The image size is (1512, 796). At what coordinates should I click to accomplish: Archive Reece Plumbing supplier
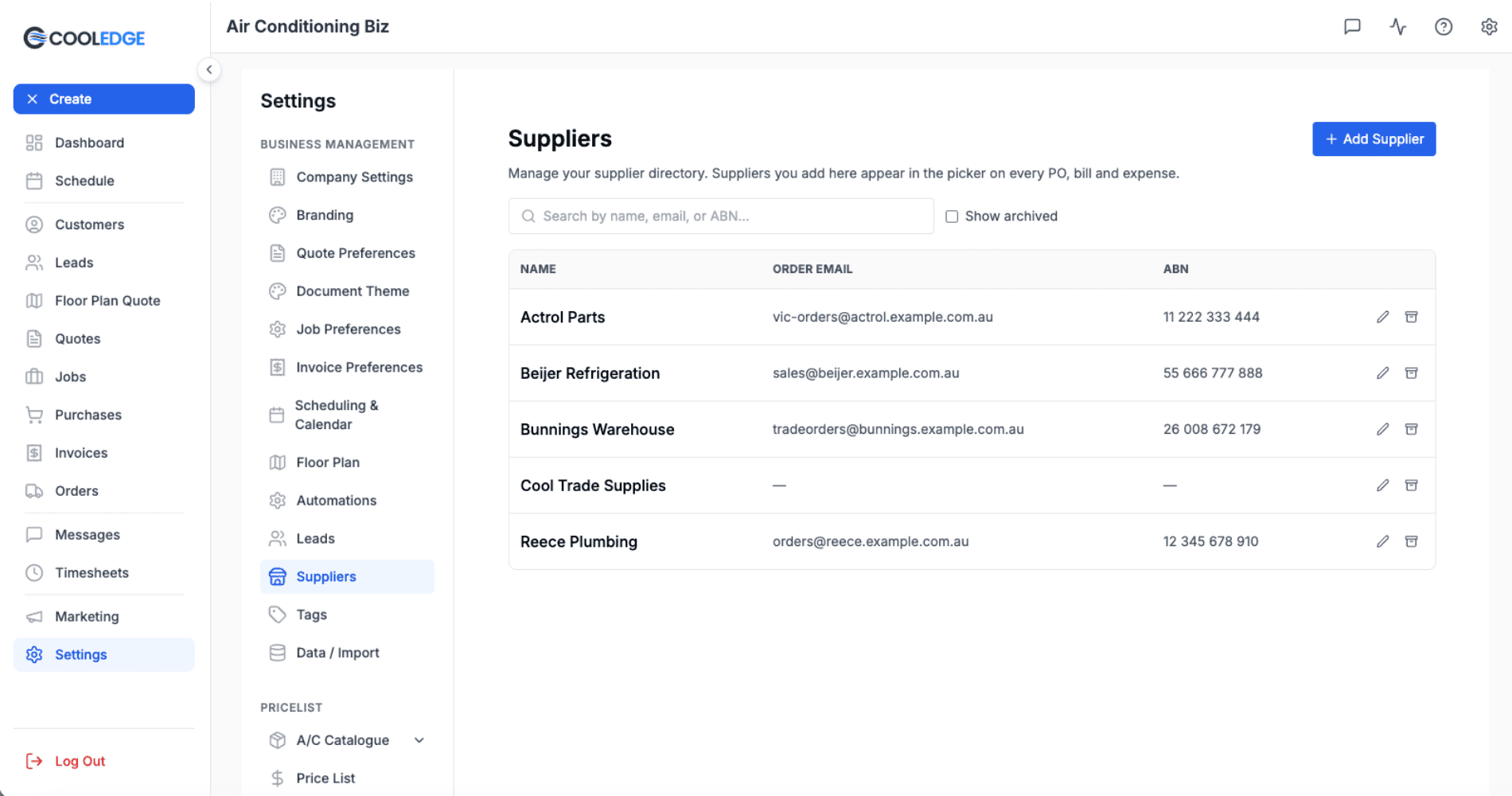(x=1411, y=541)
